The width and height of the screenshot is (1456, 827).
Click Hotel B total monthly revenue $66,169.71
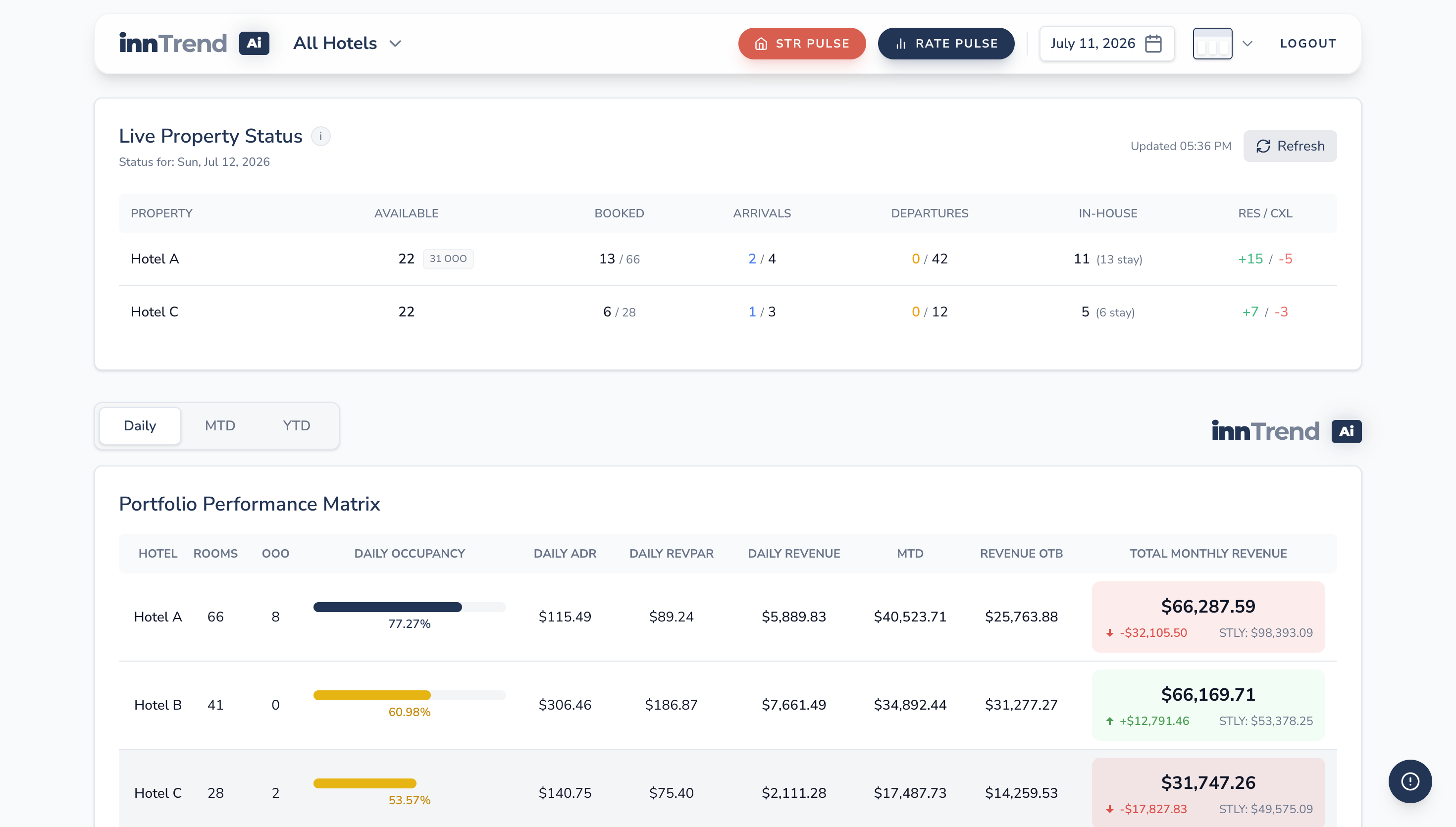[1208, 694]
